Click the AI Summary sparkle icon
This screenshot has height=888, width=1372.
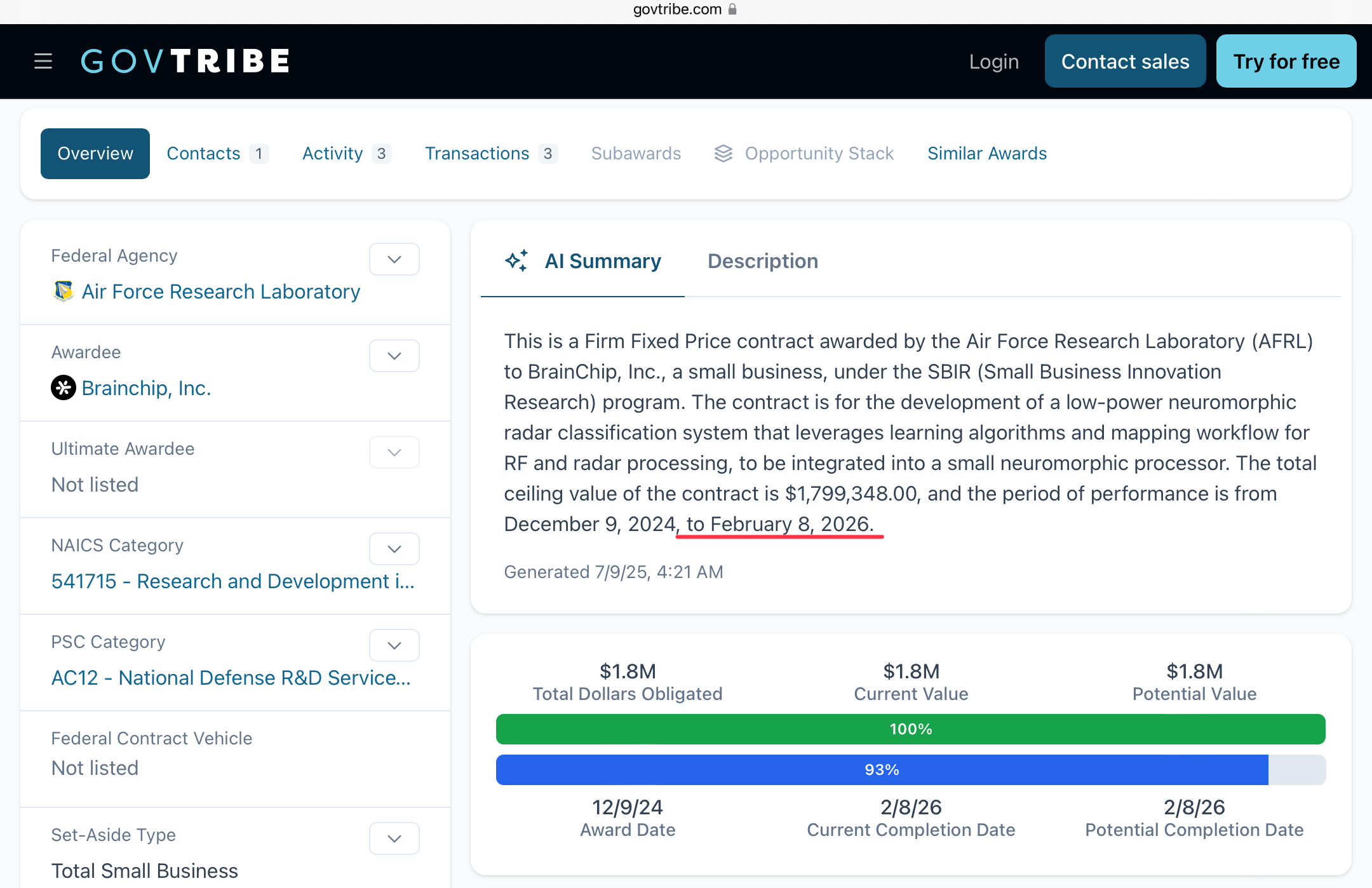pos(516,260)
